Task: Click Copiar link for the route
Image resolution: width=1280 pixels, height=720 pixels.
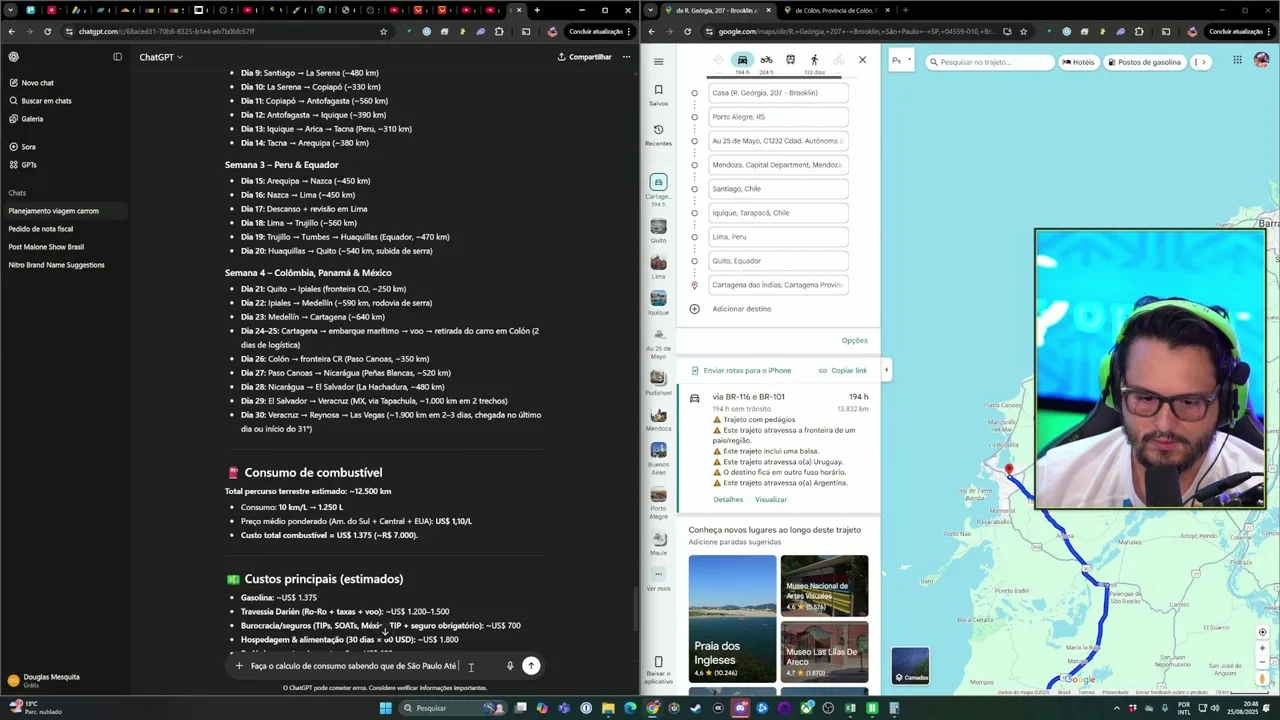Action: click(x=842, y=371)
